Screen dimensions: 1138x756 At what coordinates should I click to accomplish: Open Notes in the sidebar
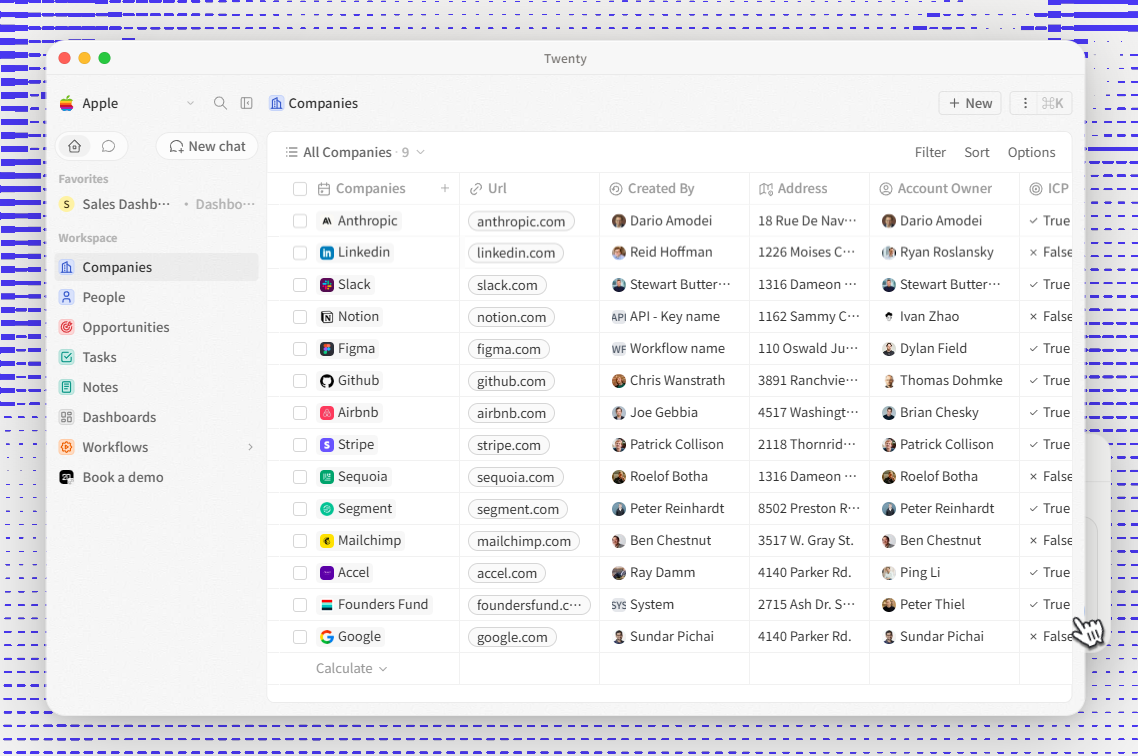pos(157,387)
